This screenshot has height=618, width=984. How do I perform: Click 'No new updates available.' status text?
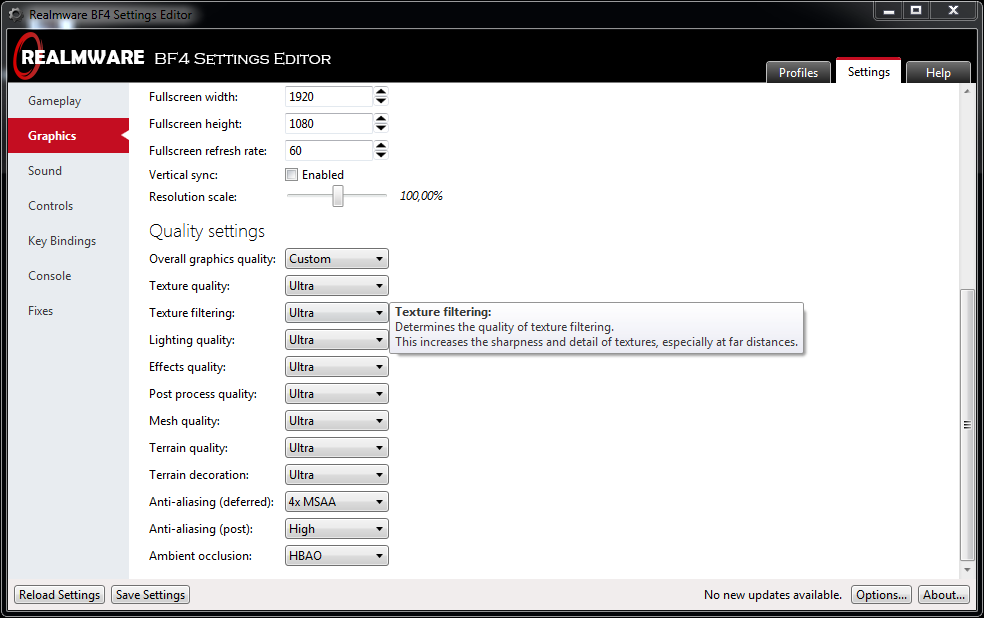pyautogui.click(x=773, y=595)
